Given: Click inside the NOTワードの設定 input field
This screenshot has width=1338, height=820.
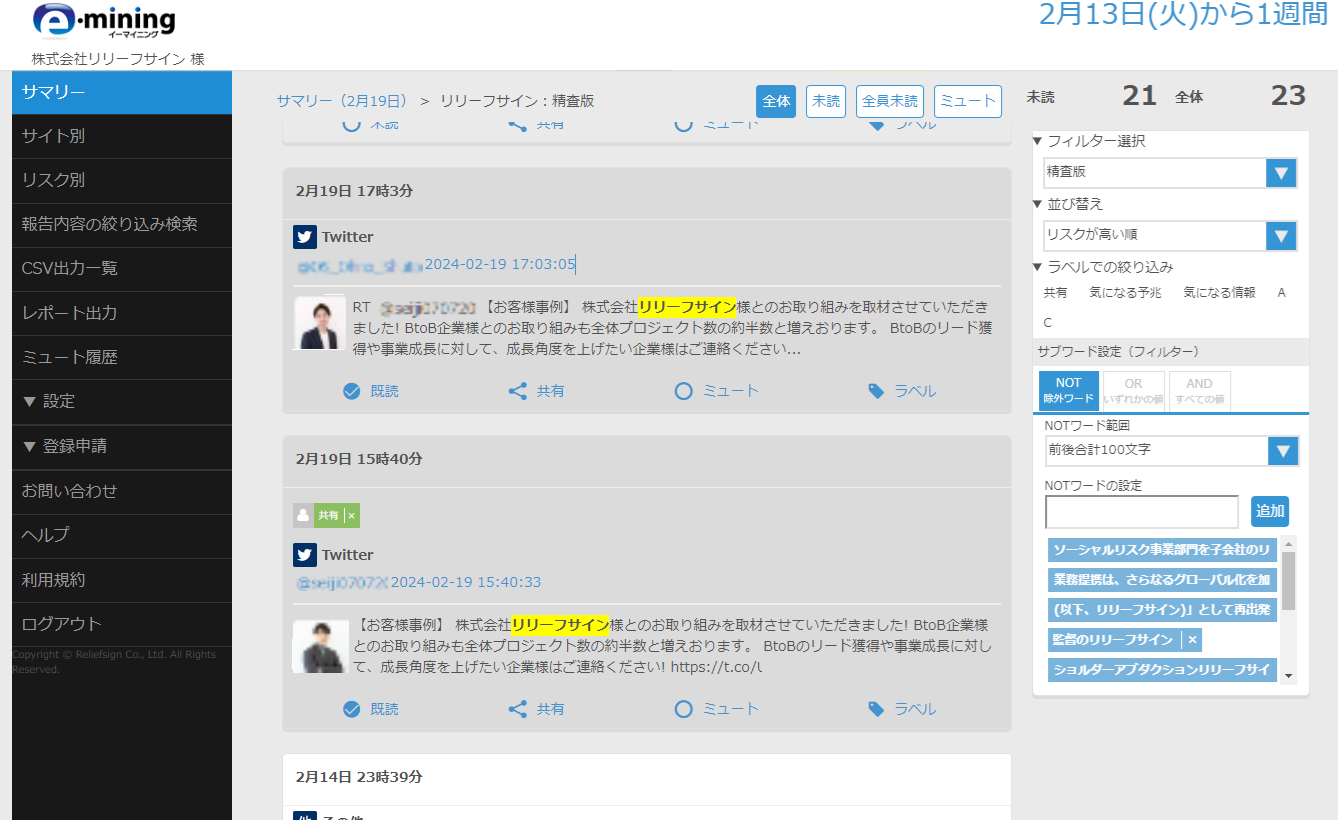Looking at the screenshot, I should coord(1140,511).
